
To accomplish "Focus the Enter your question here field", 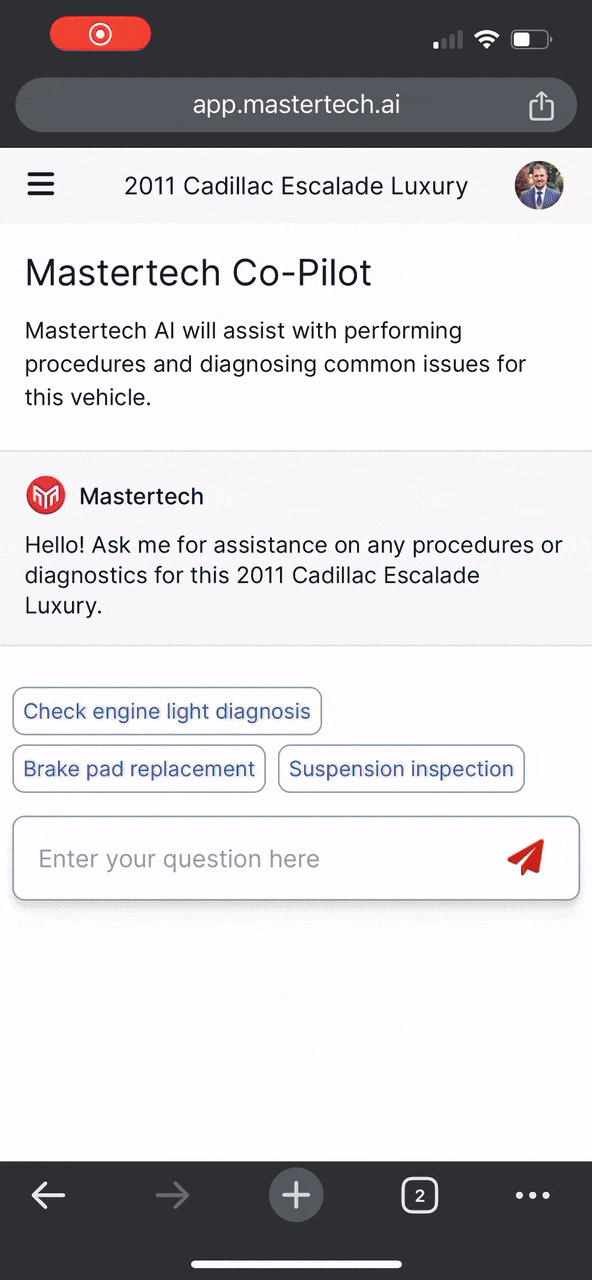I will (296, 858).
